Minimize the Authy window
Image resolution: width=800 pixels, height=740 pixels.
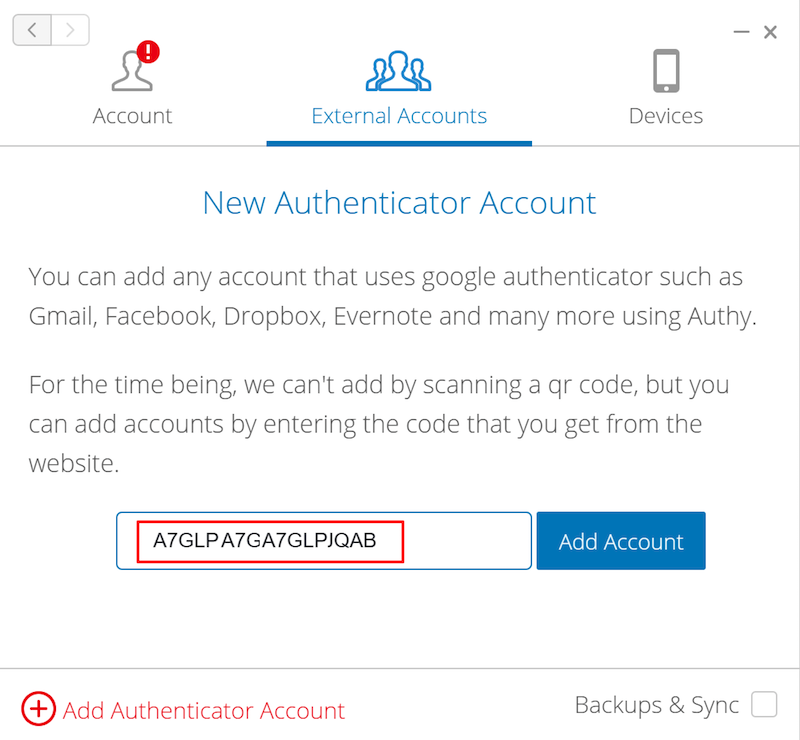point(741,32)
